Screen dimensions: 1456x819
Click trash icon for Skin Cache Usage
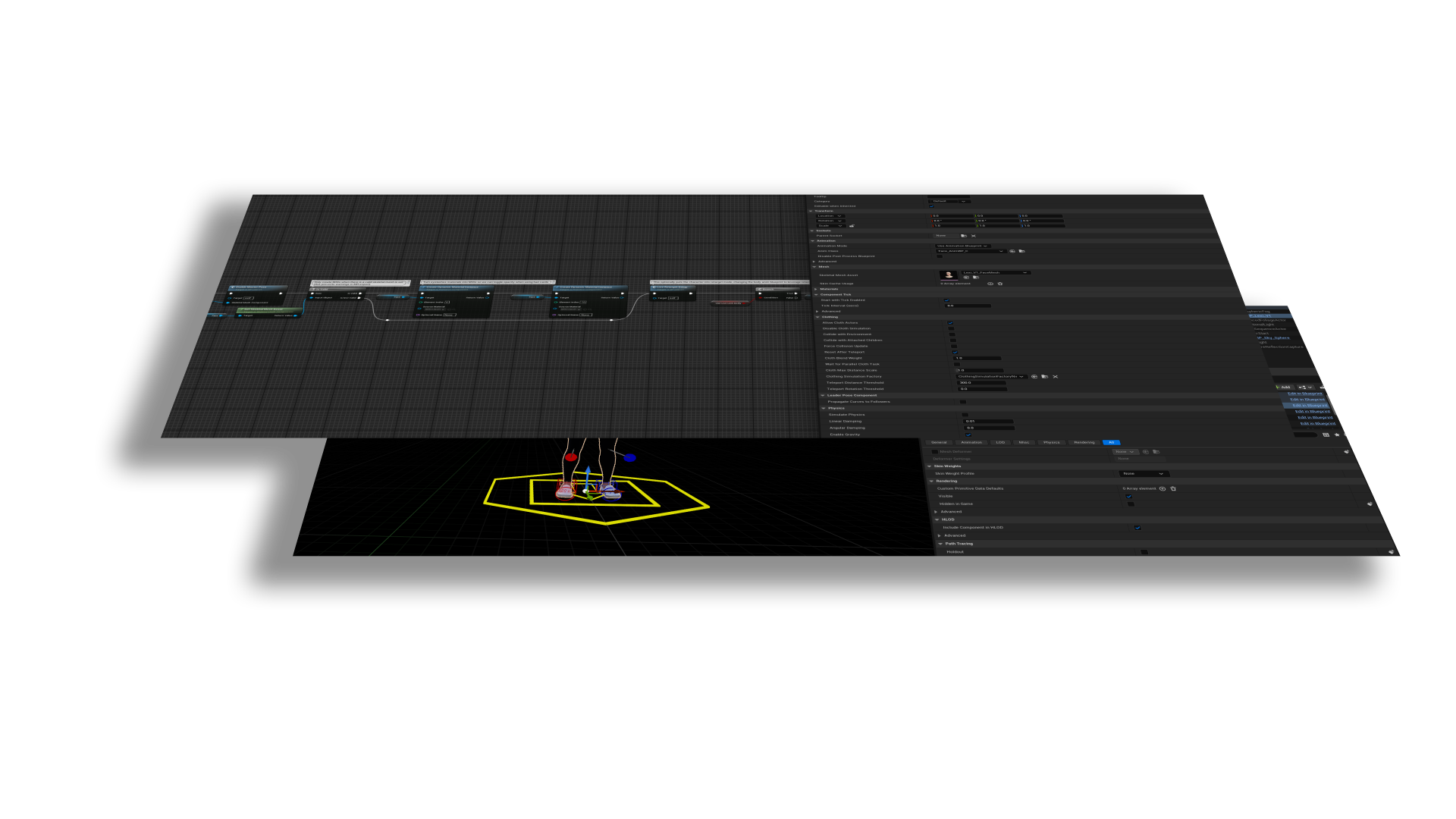(1000, 284)
